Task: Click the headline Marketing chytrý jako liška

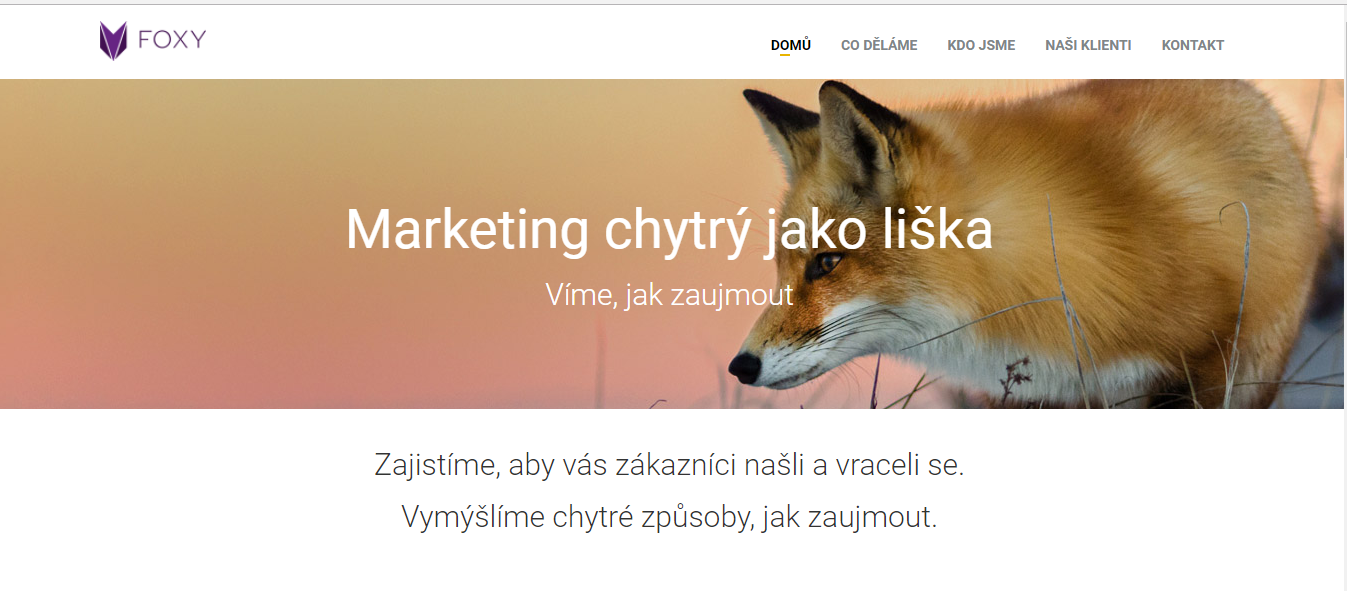Action: pos(669,230)
